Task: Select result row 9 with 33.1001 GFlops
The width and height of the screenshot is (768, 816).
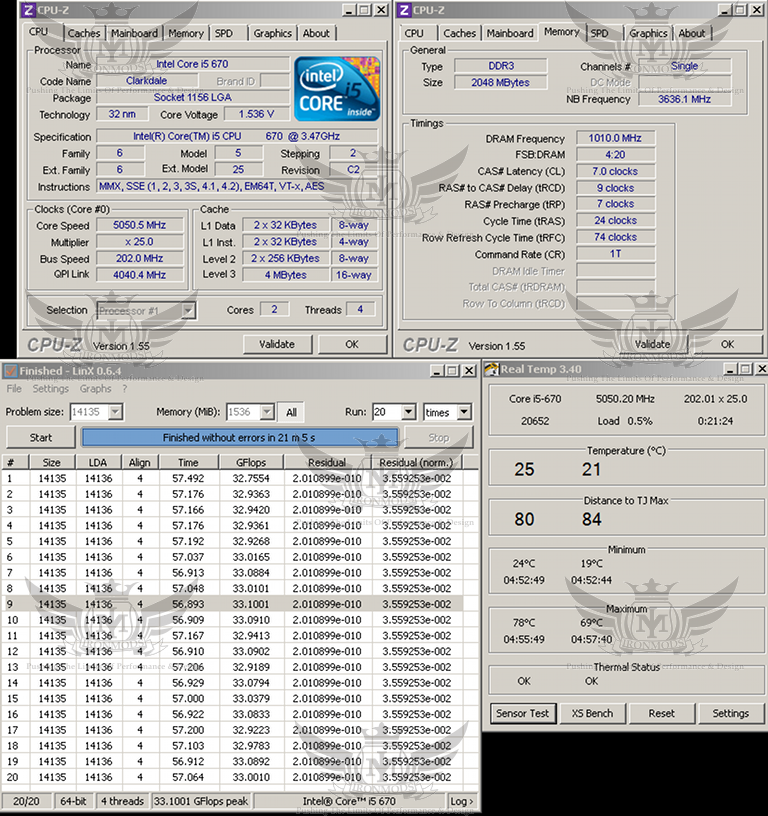Action: [x=232, y=604]
